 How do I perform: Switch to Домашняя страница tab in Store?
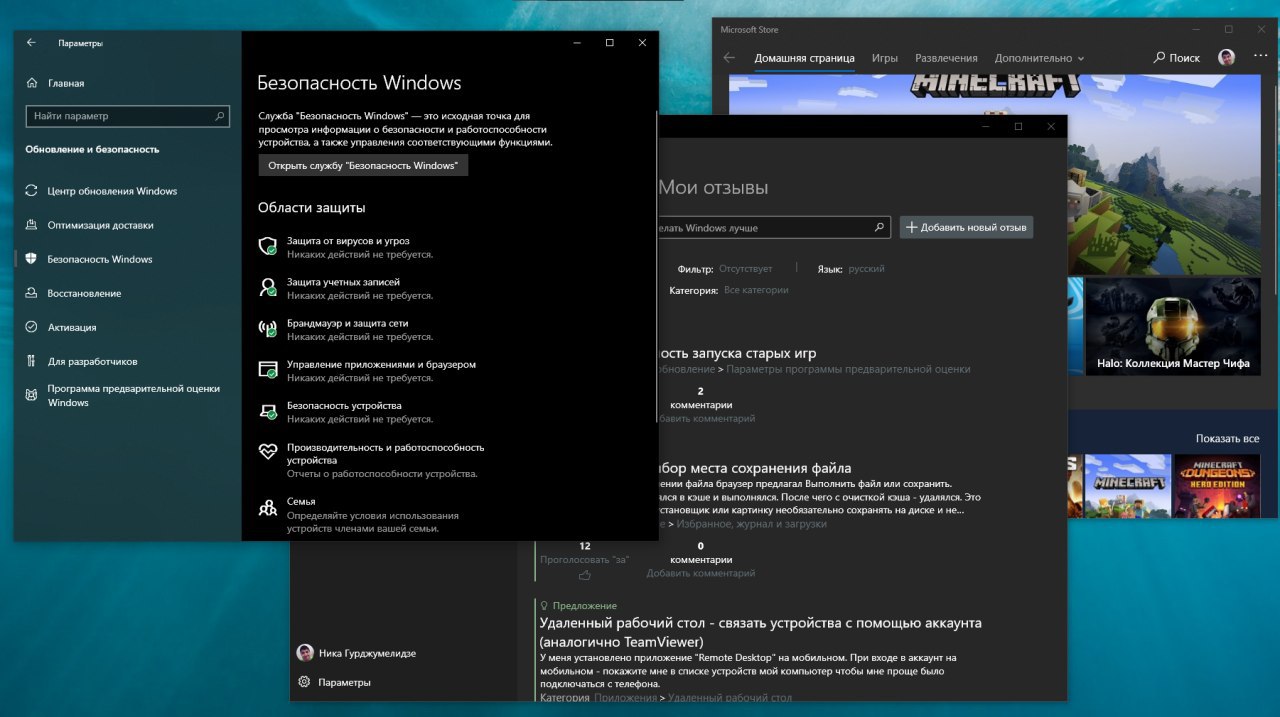tap(804, 58)
